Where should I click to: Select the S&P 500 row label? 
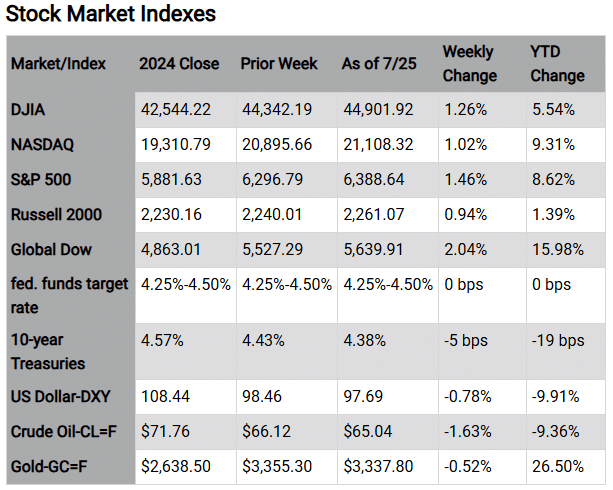tap(41, 179)
